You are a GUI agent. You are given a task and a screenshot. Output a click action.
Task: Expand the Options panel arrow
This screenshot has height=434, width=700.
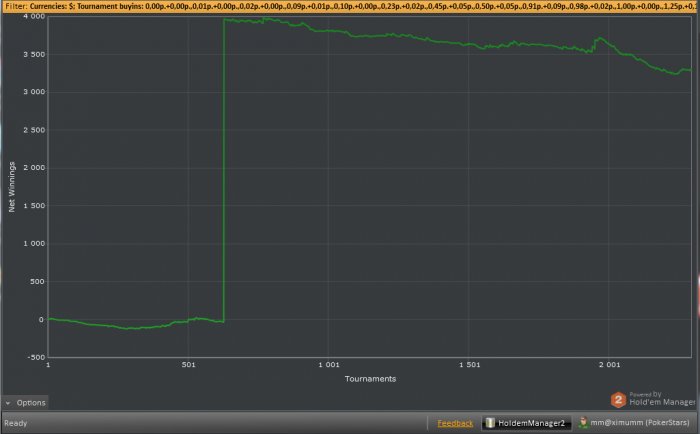pyautogui.click(x=8, y=403)
